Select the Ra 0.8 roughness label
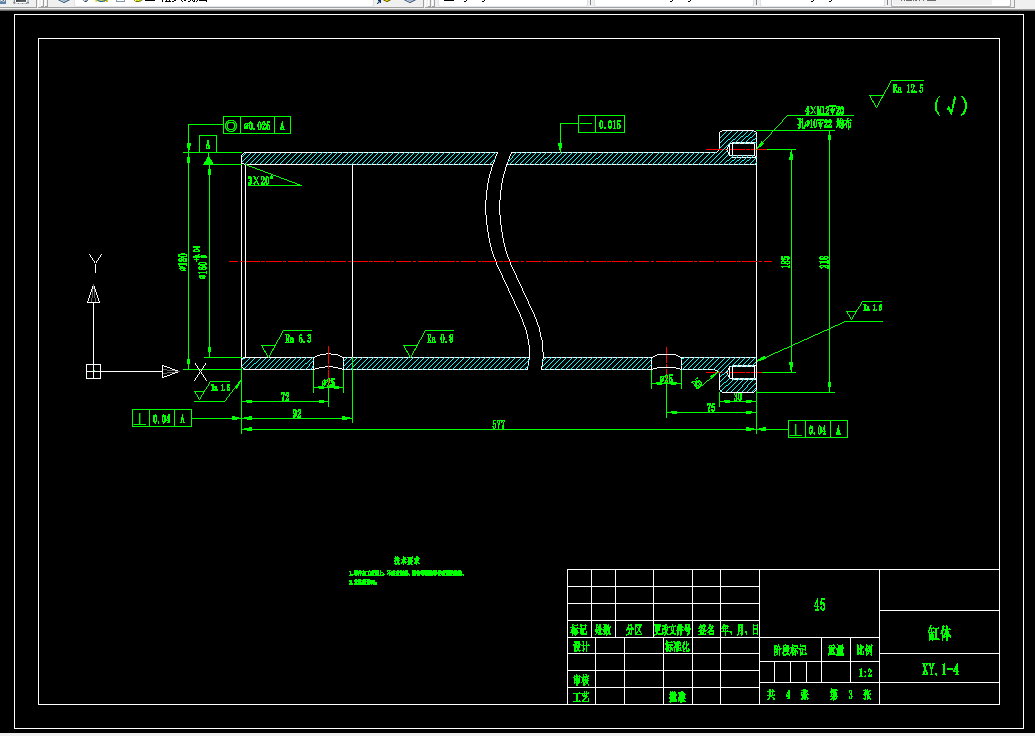 coord(440,338)
